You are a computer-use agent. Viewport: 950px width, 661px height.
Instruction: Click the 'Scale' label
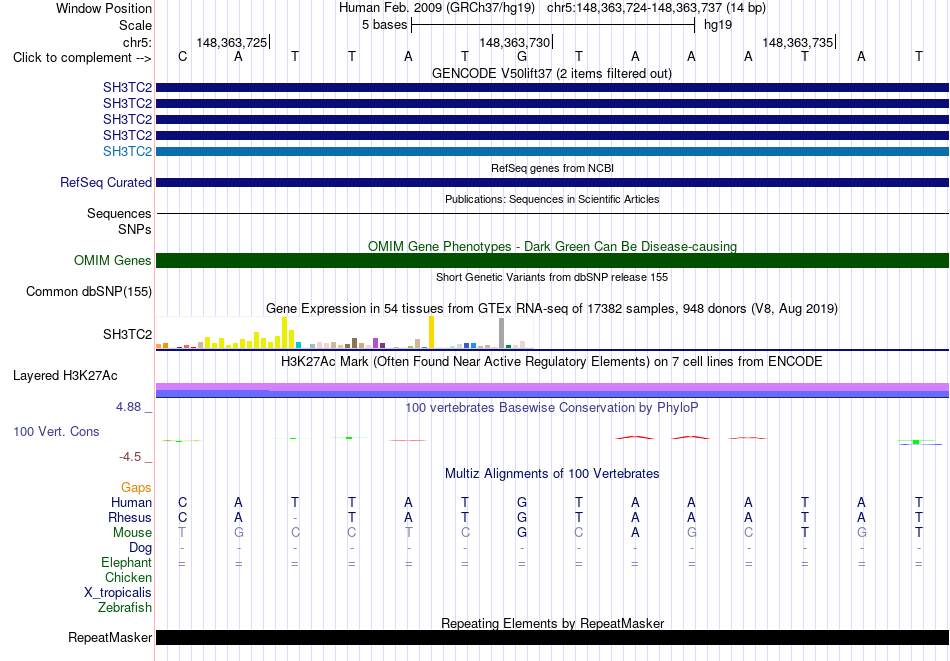(135, 25)
